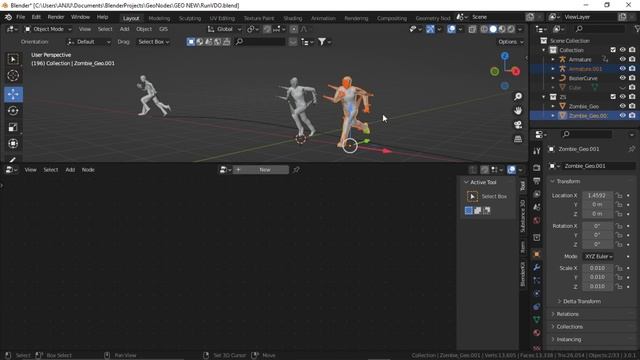The height and width of the screenshot is (360, 640).
Task: Hide the BezierCurve object in viewport
Action: click(622, 78)
